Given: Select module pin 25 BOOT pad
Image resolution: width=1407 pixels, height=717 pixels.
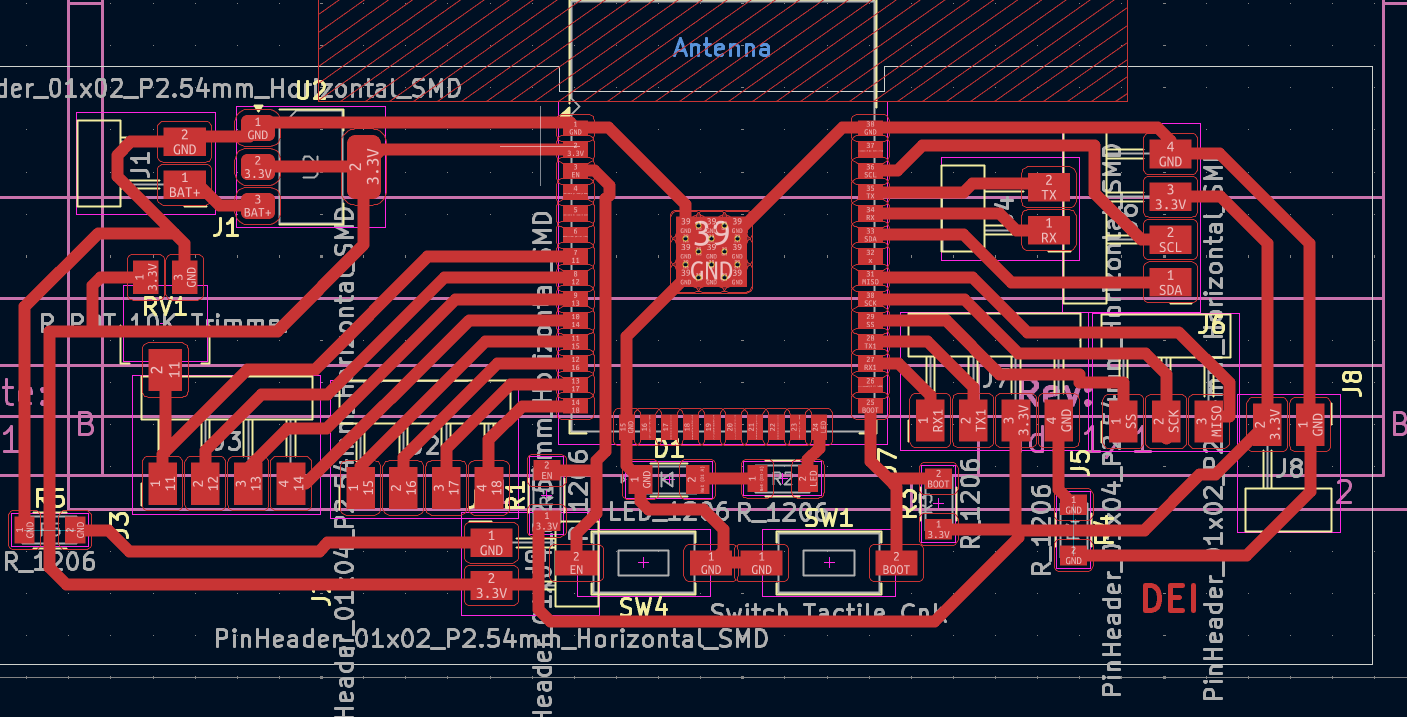Looking at the screenshot, I should (x=870, y=408).
